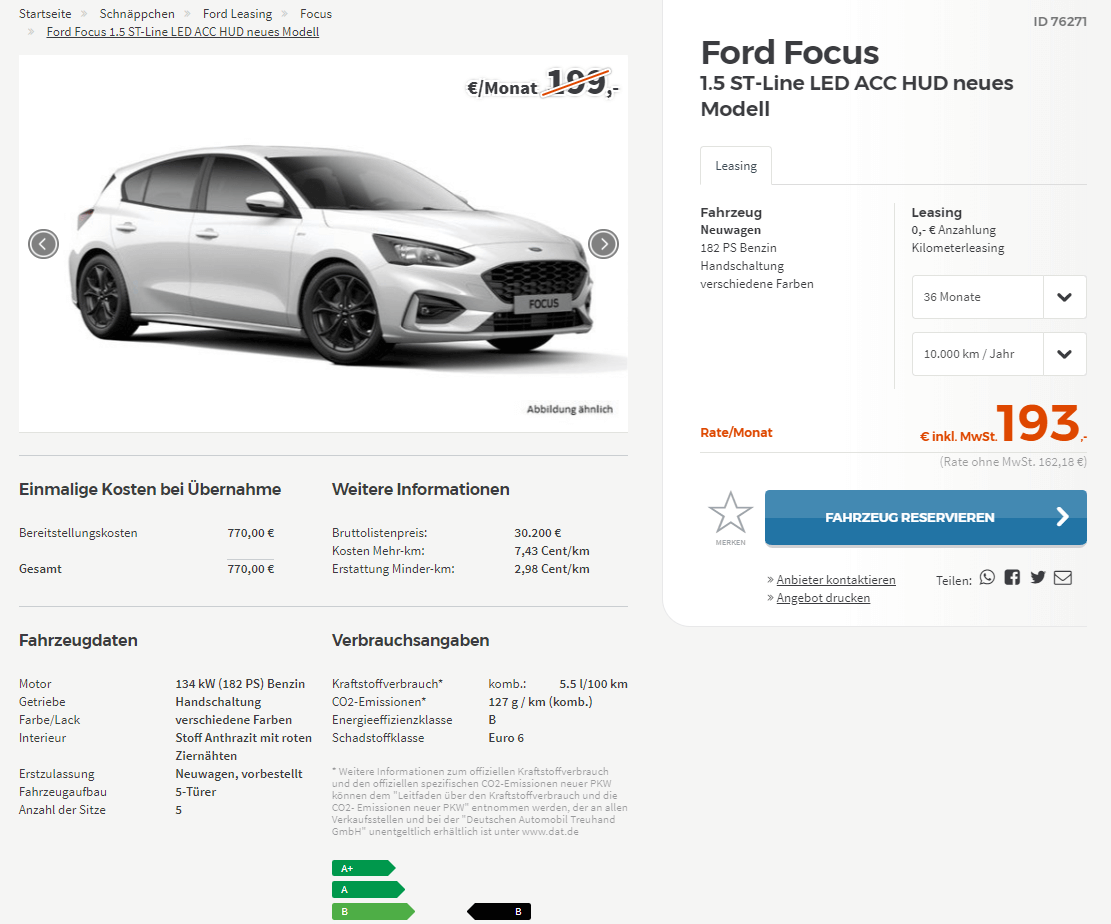The width and height of the screenshot is (1111, 924).
Task: Click the 127 g / km (komb.) value
Action: pos(540,702)
